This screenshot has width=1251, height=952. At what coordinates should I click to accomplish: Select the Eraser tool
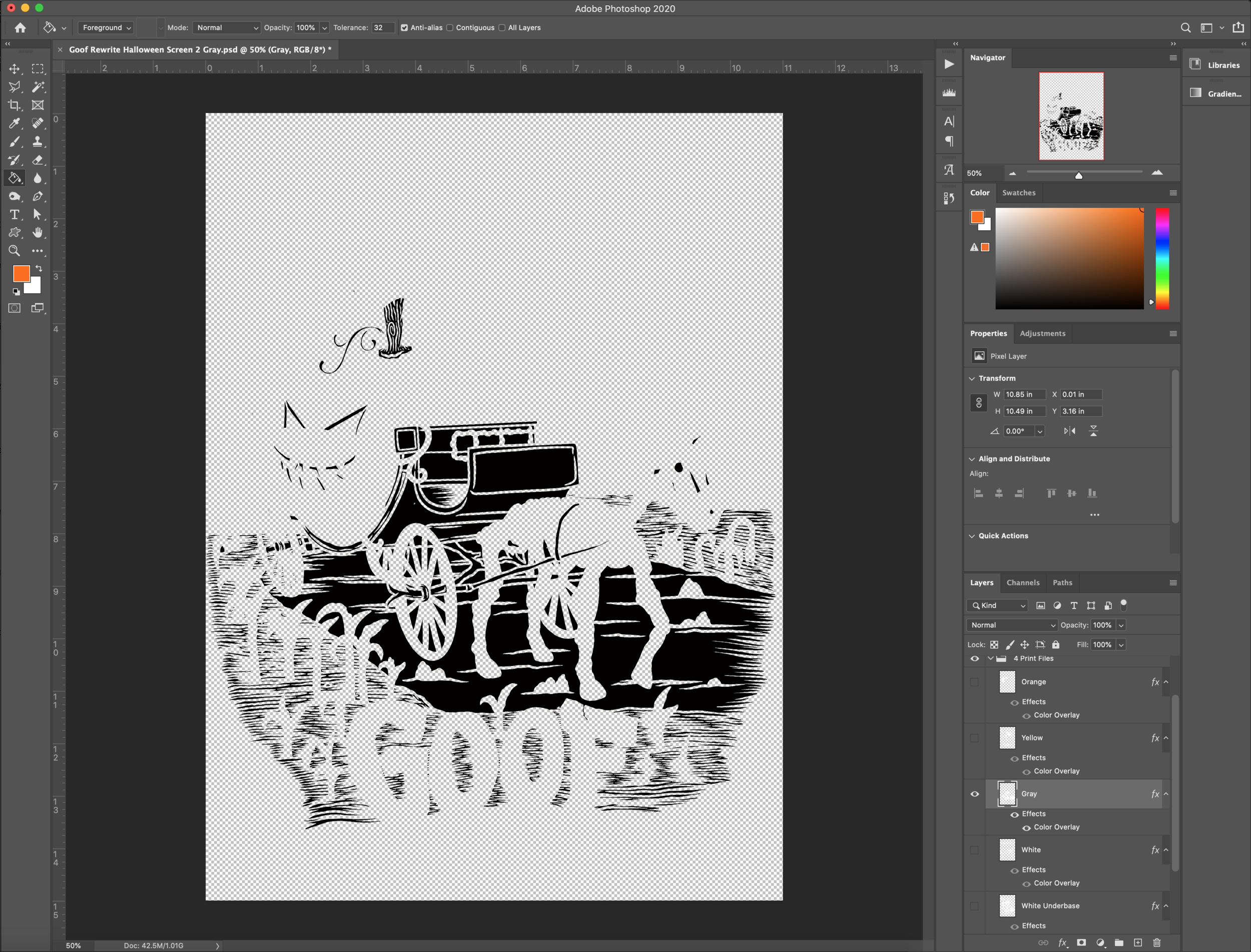[x=38, y=160]
